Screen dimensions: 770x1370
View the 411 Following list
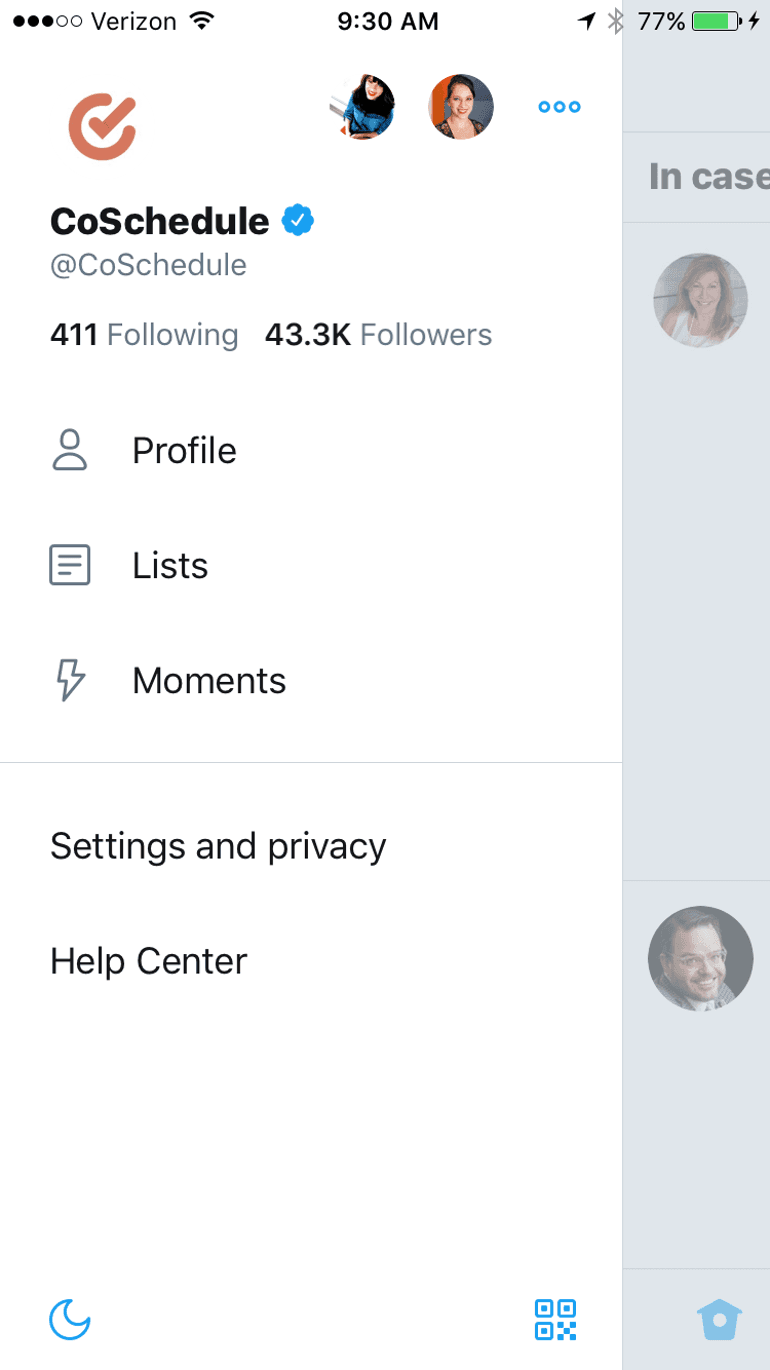coord(144,335)
